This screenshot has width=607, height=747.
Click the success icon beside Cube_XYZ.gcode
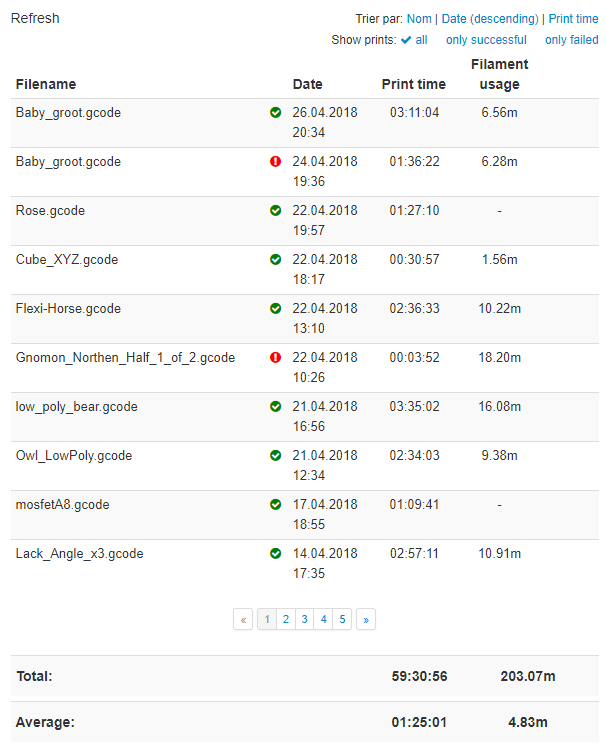click(275, 260)
